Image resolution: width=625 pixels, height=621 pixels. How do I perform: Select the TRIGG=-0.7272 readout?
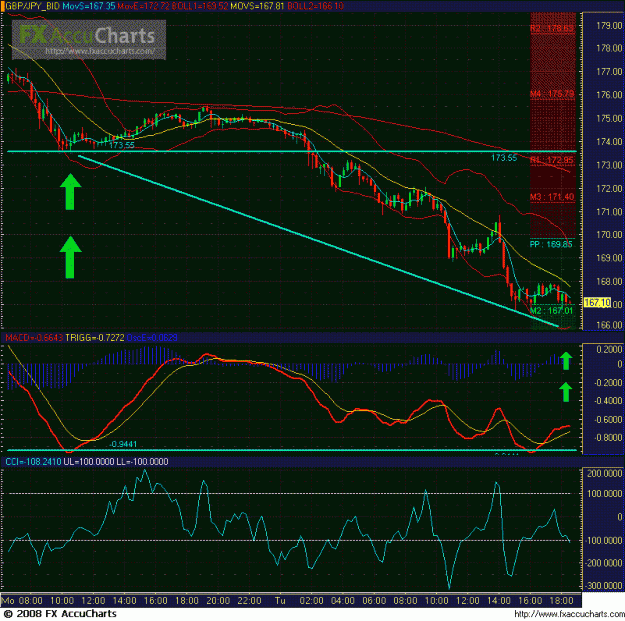click(x=95, y=338)
